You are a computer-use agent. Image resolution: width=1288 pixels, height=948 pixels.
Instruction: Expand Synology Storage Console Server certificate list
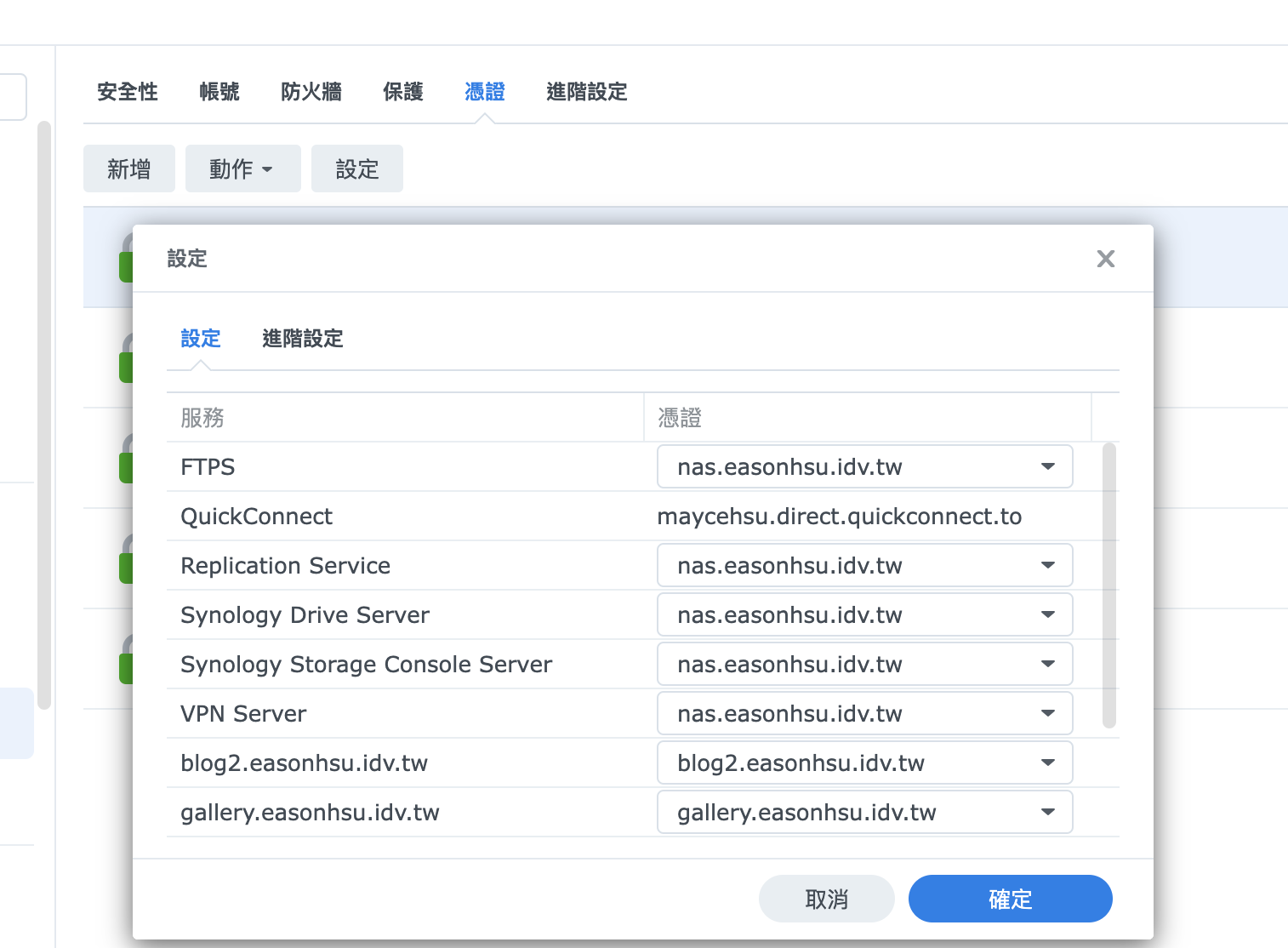864,664
